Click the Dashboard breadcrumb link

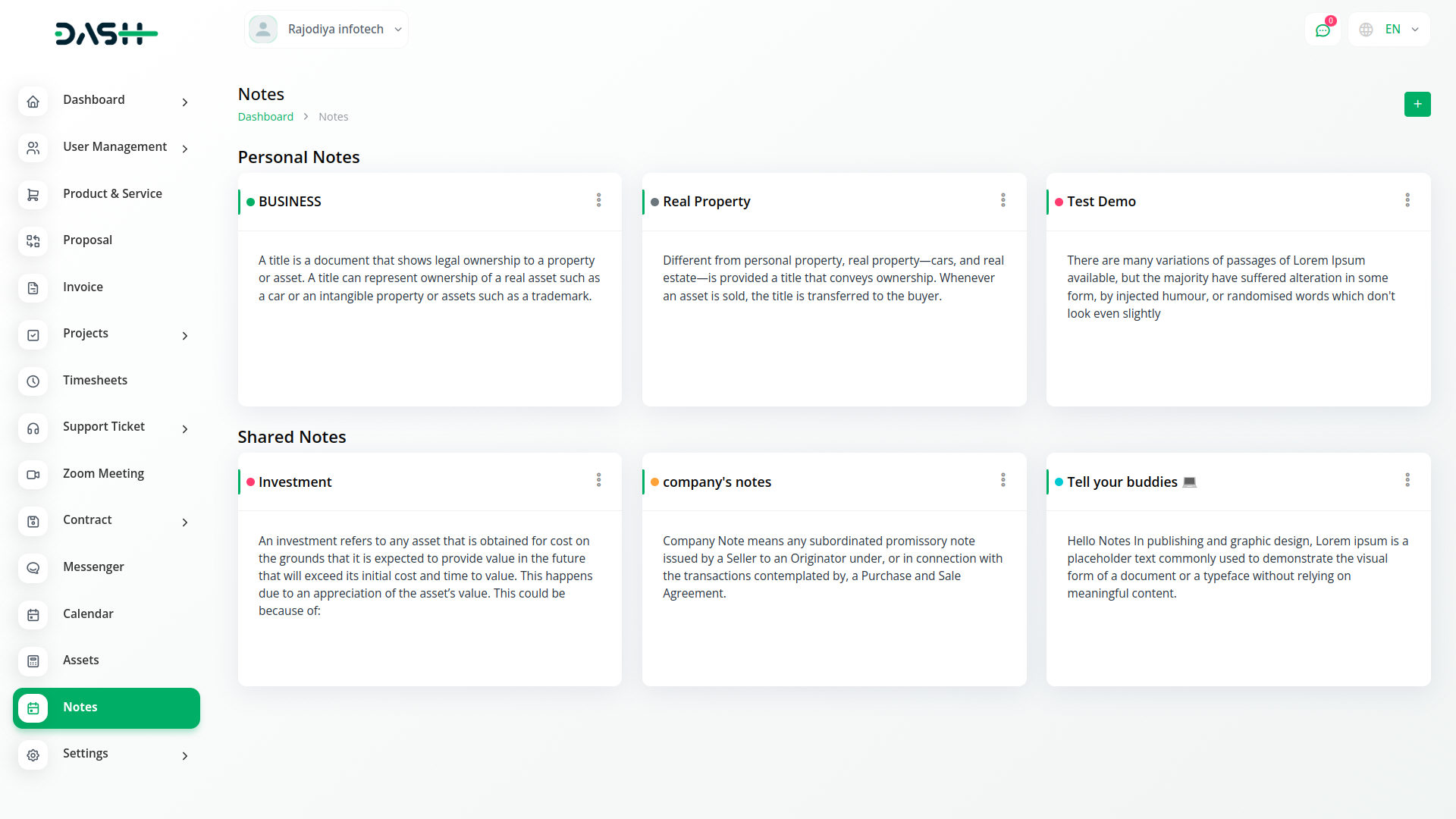tap(265, 117)
